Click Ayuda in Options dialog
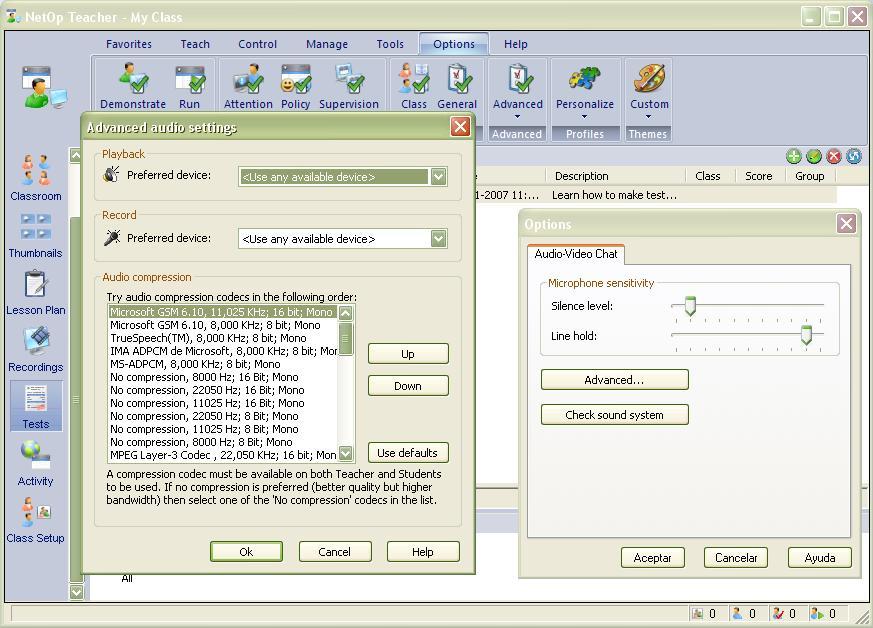 pyautogui.click(x=820, y=557)
